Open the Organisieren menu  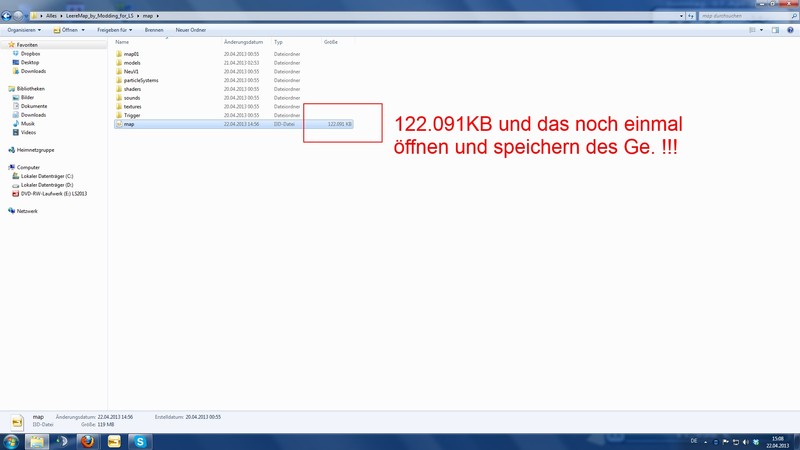[x=24, y=30]
